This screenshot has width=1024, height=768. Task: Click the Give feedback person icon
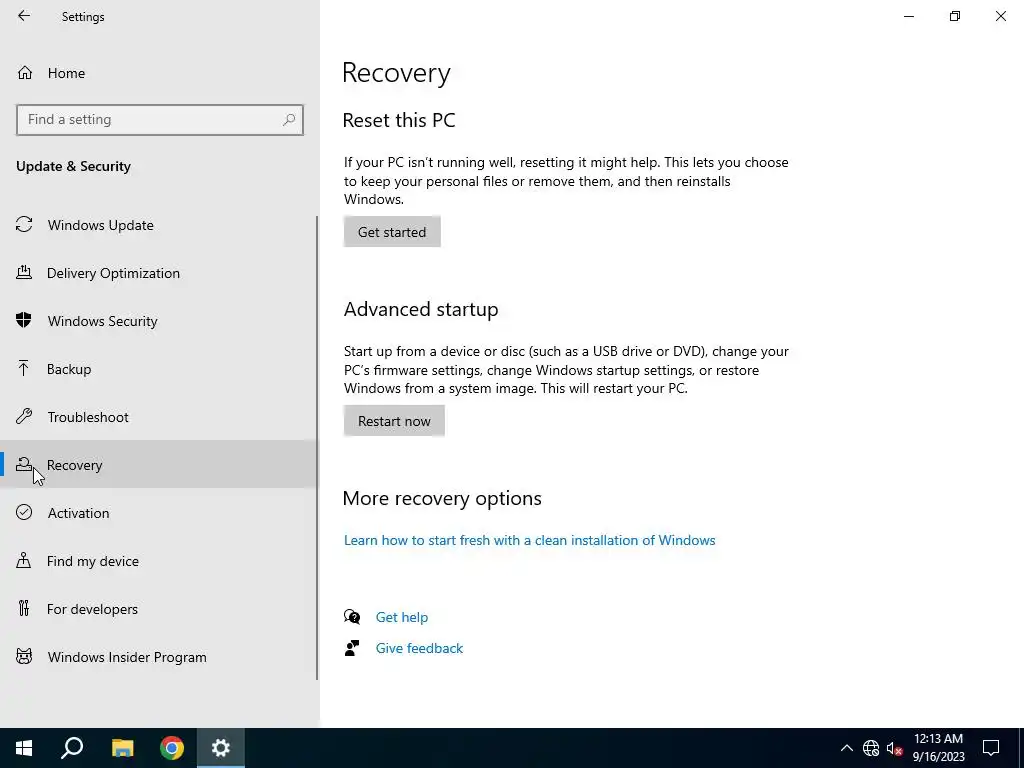(x=352, y=648)
